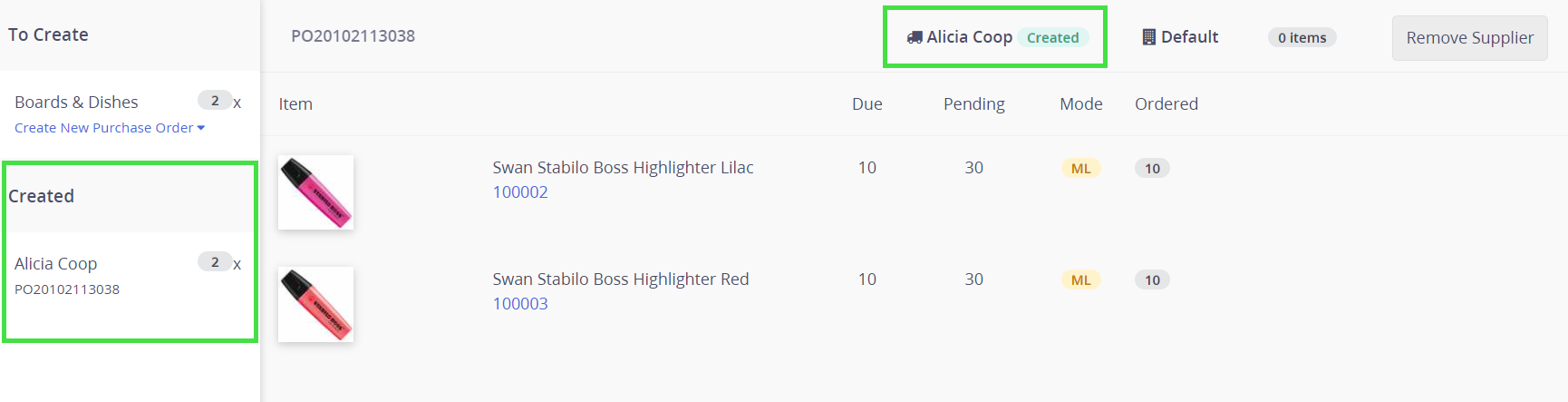The image size is (1568, 402).
Task: Click the Boards & Dishes count badge
Action: tap(215, 101)
